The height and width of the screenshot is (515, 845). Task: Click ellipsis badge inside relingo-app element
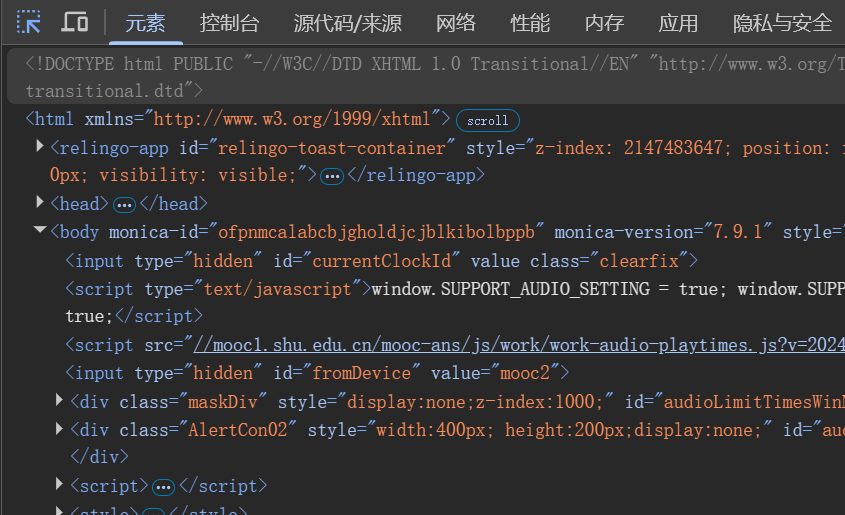332,176
